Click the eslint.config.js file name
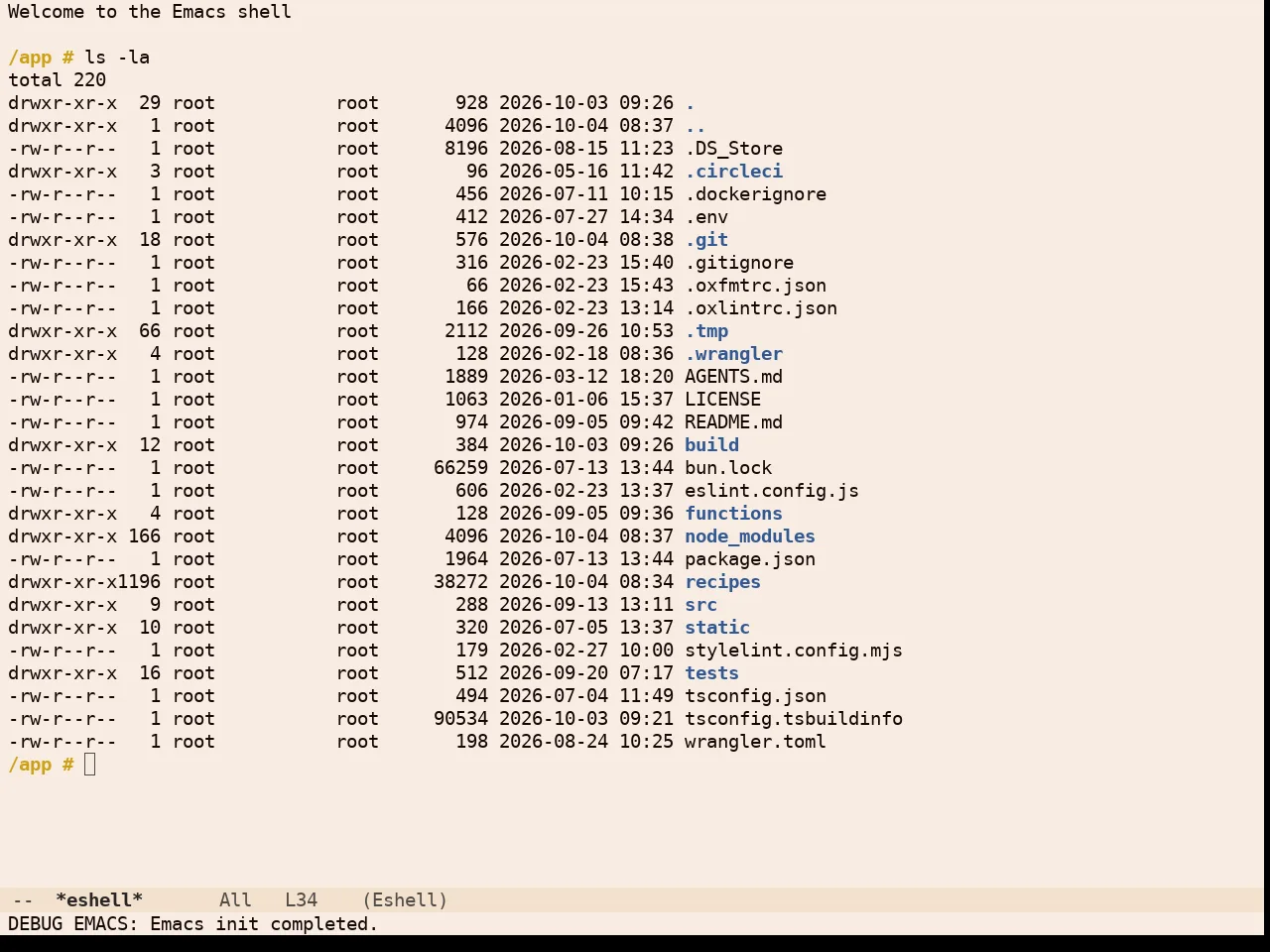1270x952 pixels. pyautogui.click(x=772, y=491)
